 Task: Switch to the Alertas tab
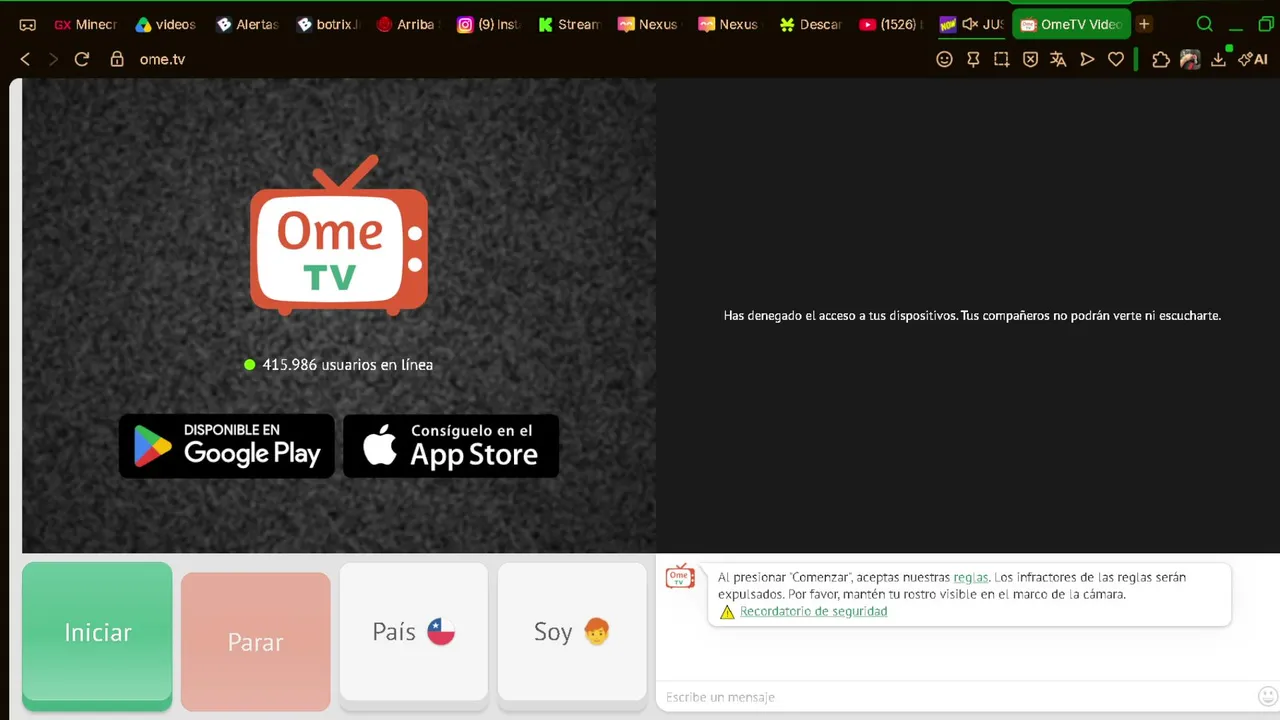247,24
